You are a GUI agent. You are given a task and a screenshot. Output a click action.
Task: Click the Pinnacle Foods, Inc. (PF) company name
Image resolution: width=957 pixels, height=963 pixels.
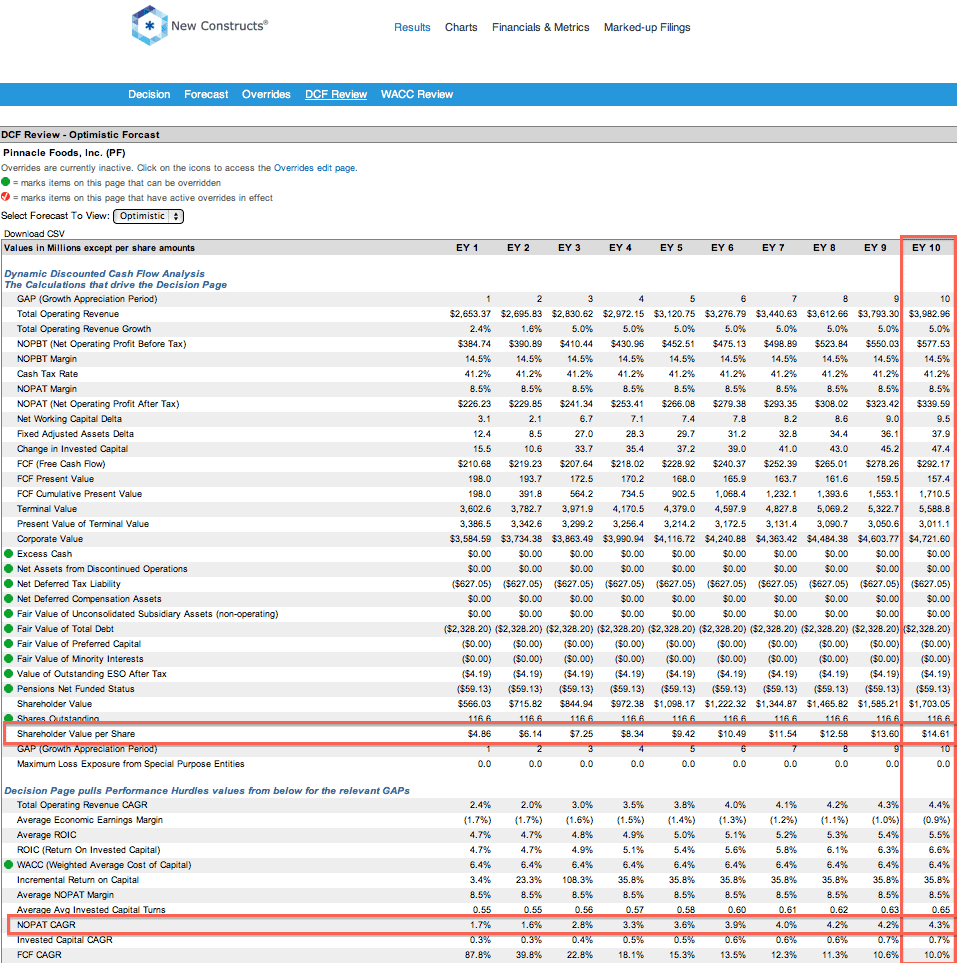click(x=64, y=153)
